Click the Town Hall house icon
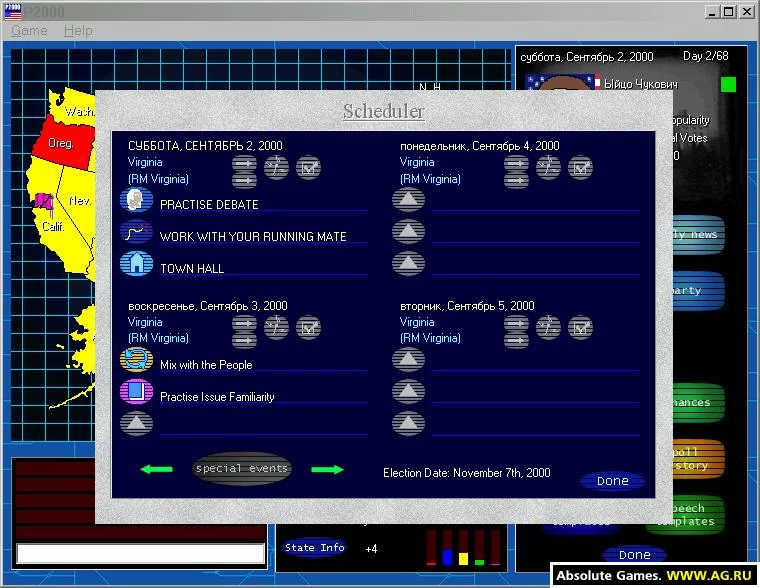Image resolution: width=760 pixels, height=588 pixels. pyautogui.click(x=137, y=264)
